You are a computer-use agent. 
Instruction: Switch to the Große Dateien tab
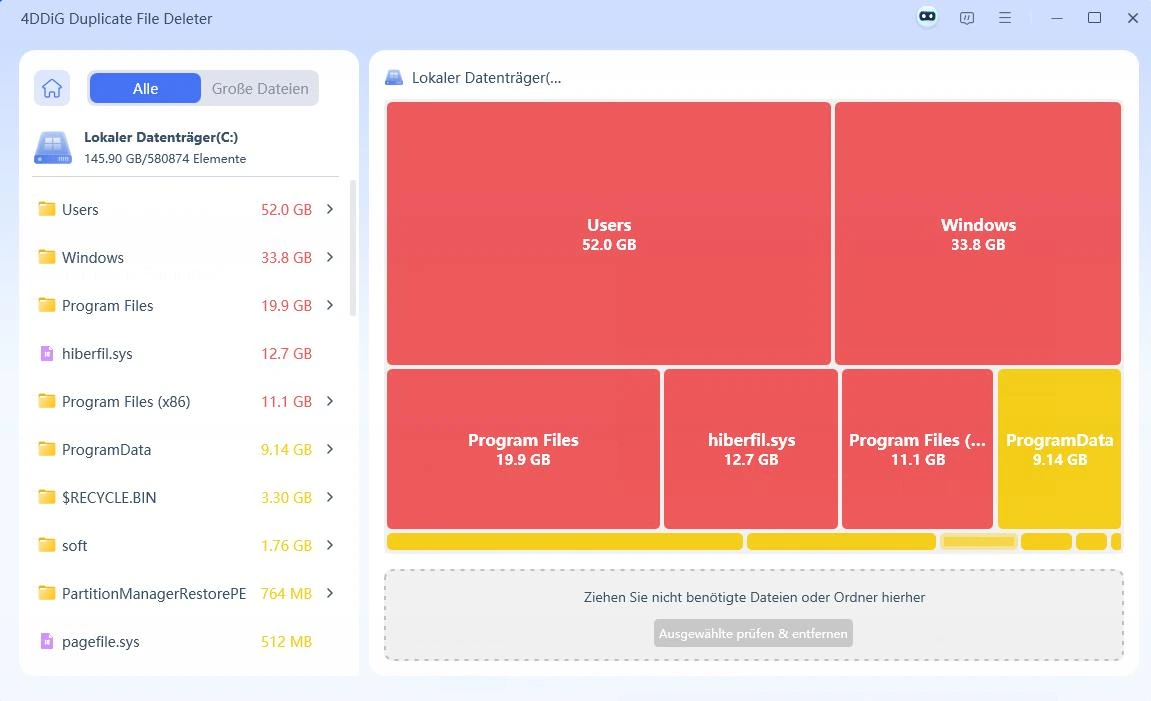tap(260, 88)
